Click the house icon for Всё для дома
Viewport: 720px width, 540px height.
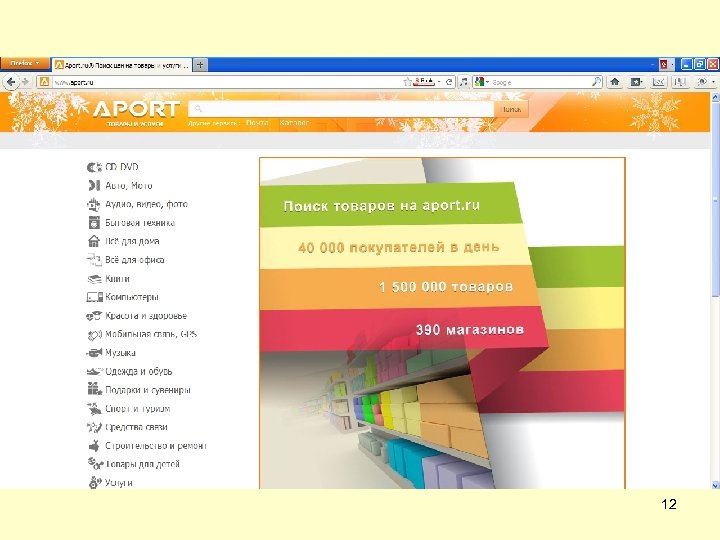[x=94, y=241]
